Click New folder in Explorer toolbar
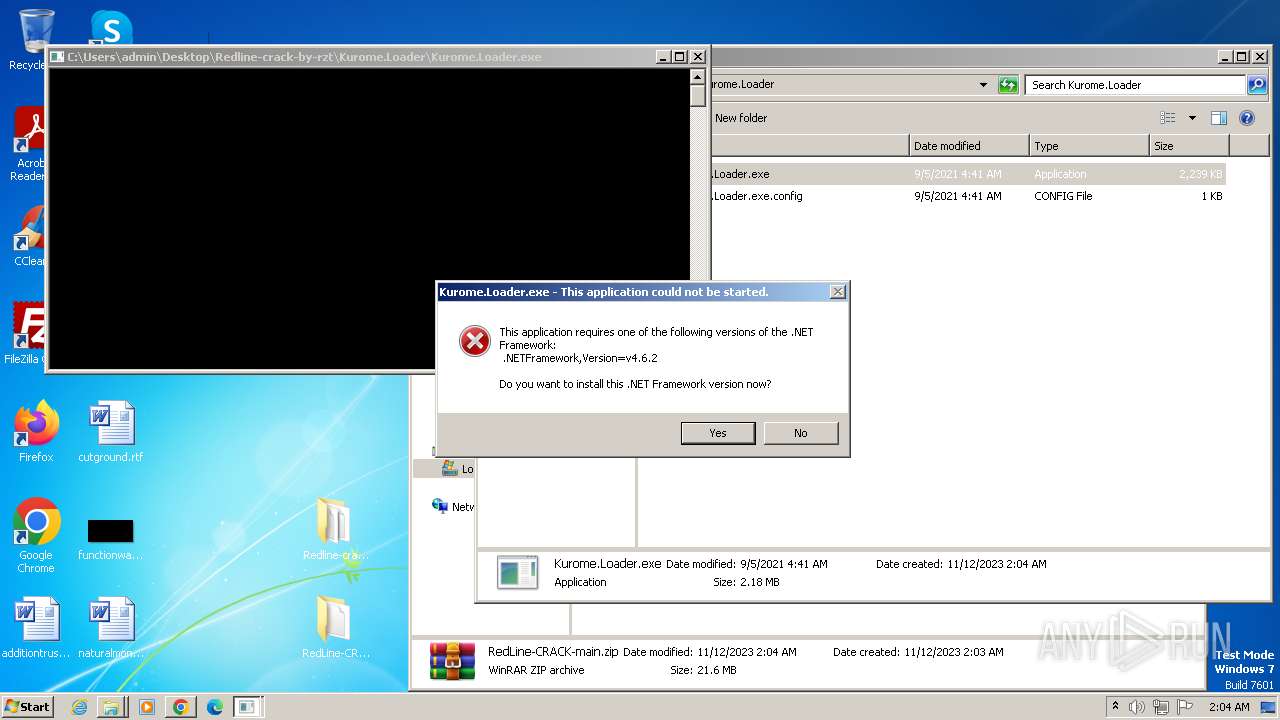 pos(741,118)
